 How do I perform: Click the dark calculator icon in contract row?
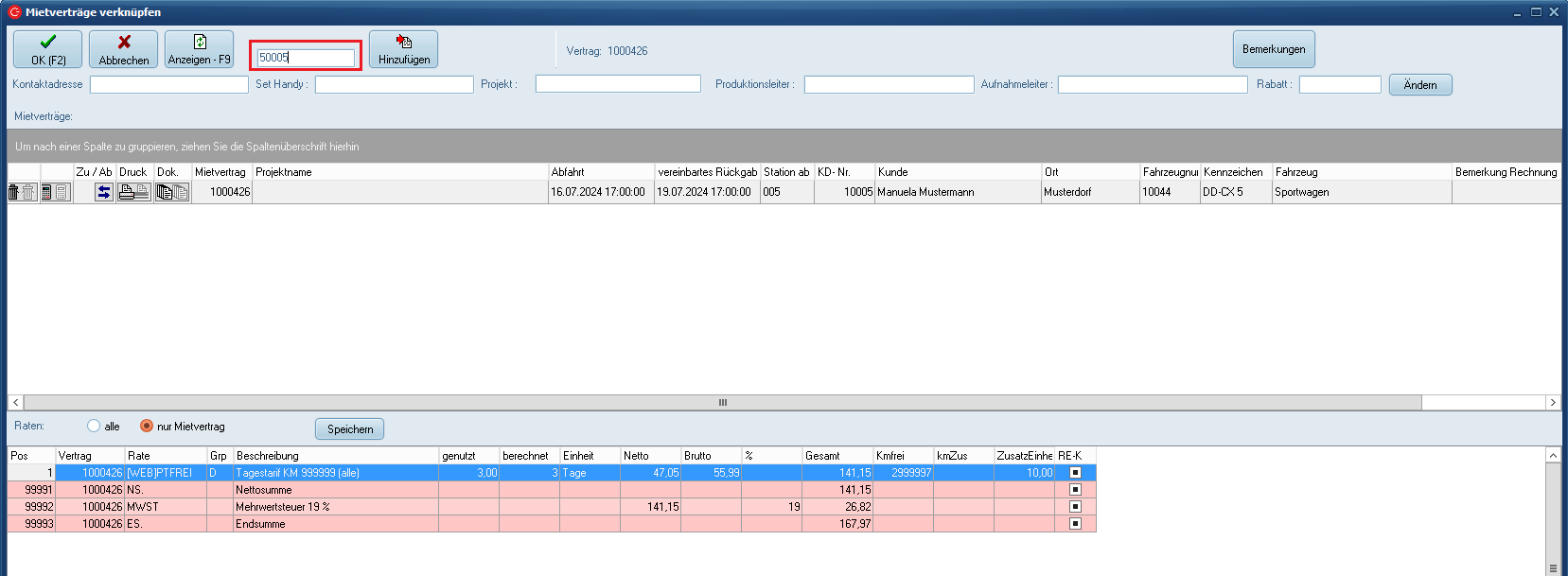click(46, 192)
